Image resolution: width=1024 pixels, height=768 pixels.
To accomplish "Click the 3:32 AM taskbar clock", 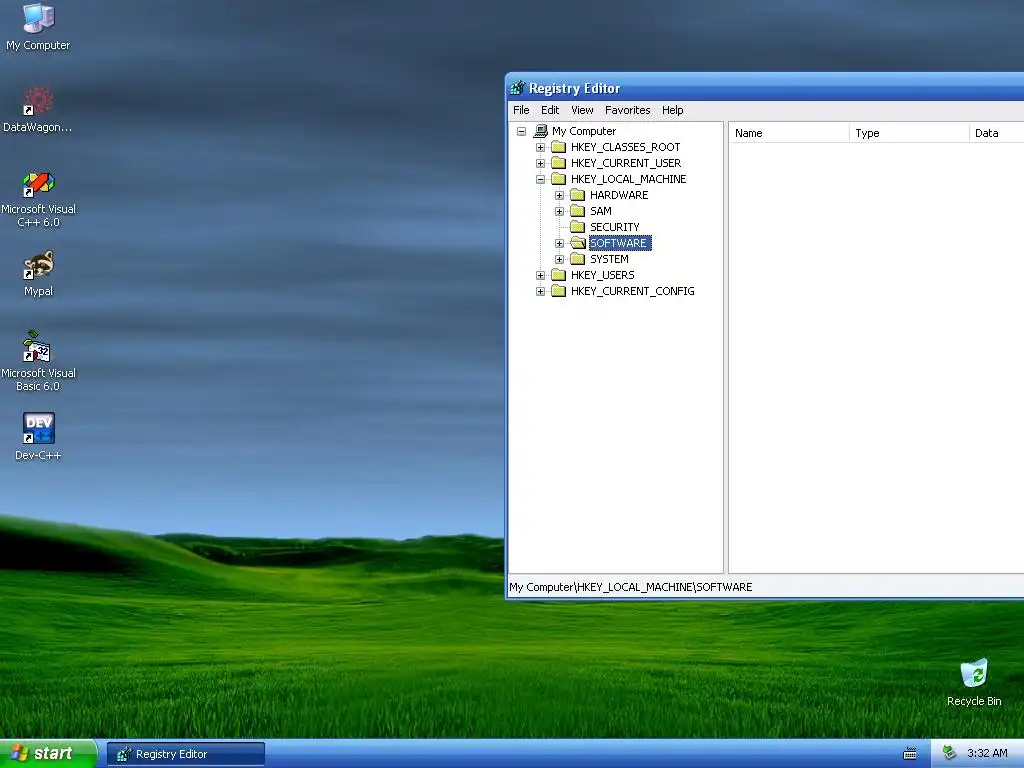I will click(x=987, y=753).
